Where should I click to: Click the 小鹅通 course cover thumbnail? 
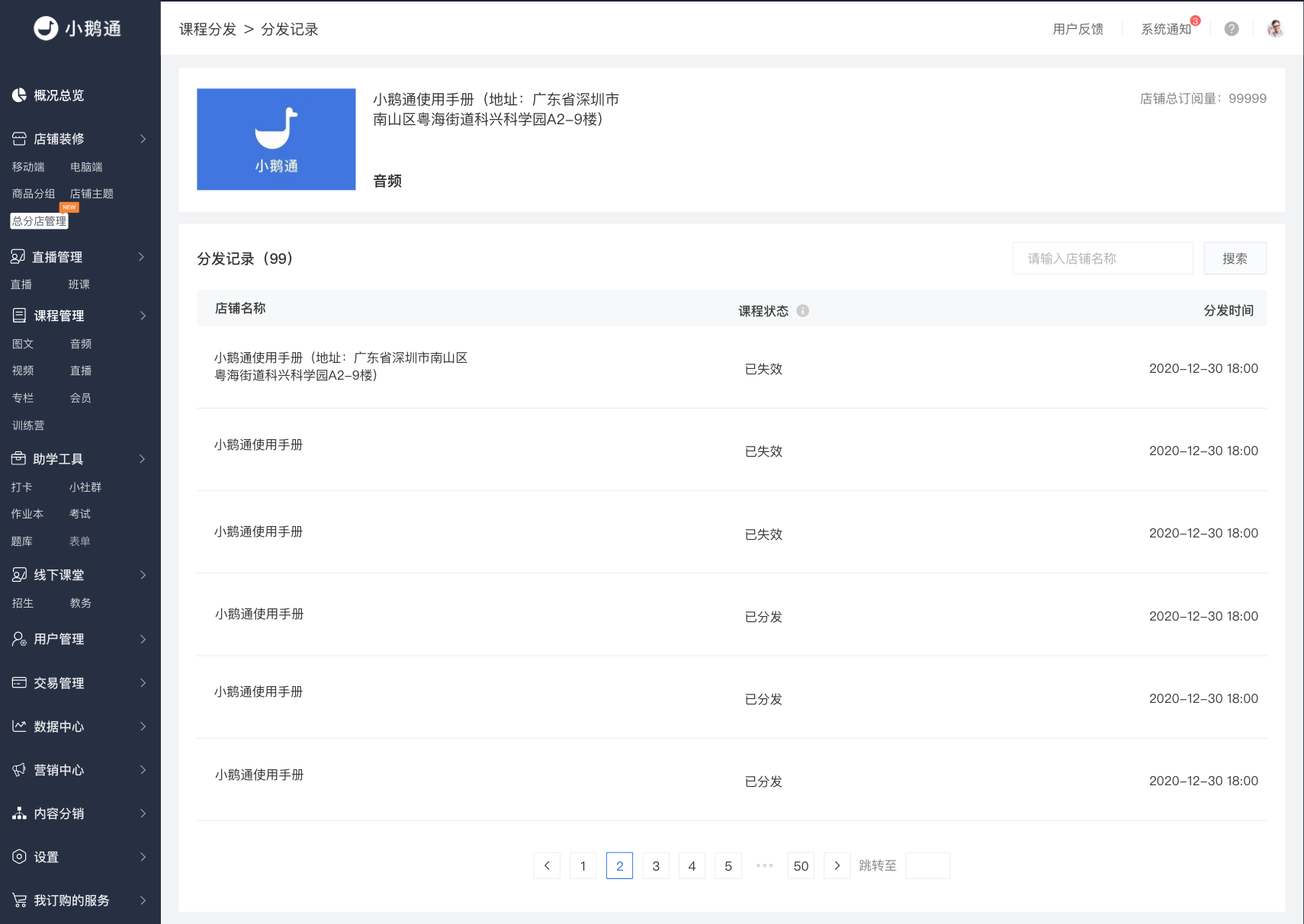(276, 140)
